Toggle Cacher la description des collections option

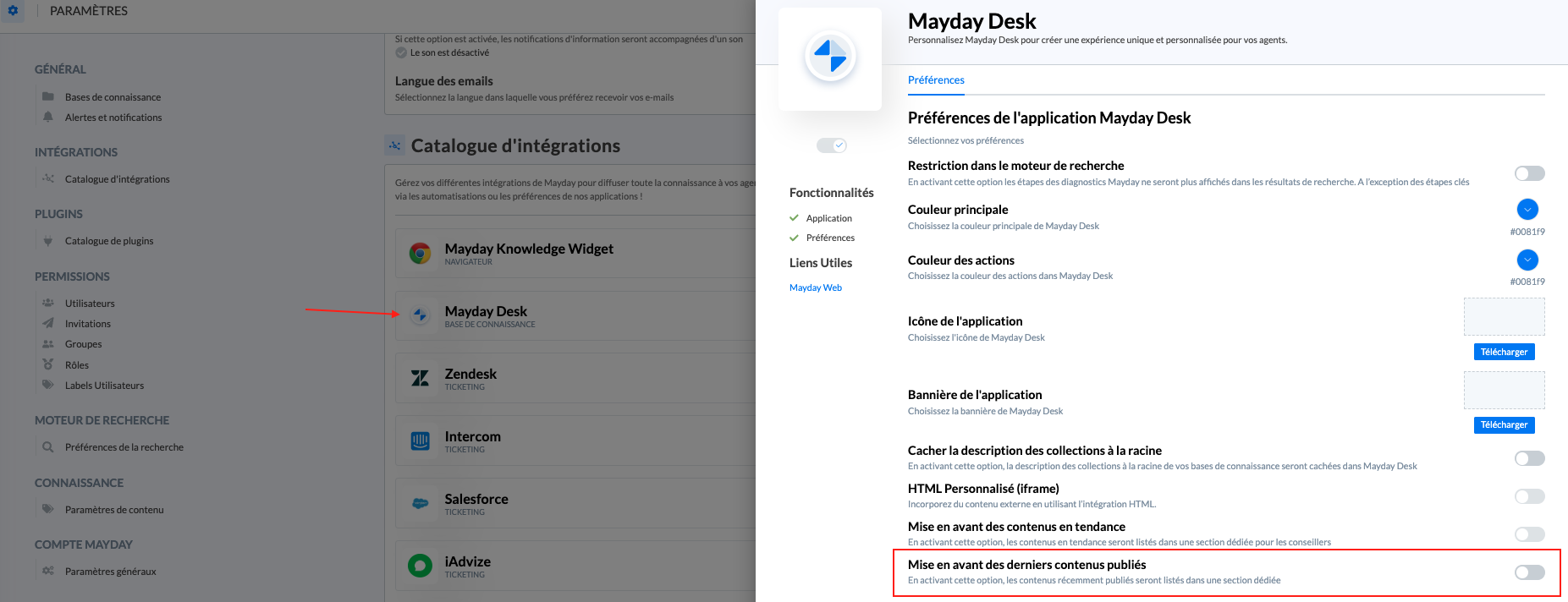click(1529, 458)
